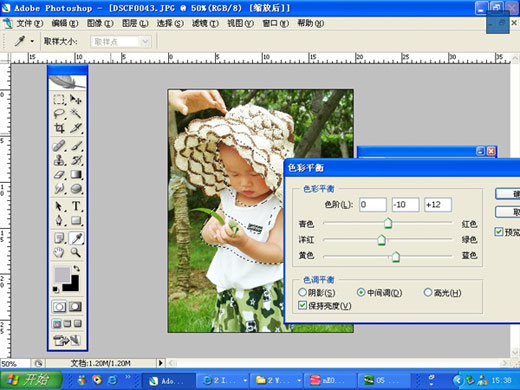520x390 pixels.
Task: Select the 阴影 (Shadows) radio button
Action: [x=302, y=292]
